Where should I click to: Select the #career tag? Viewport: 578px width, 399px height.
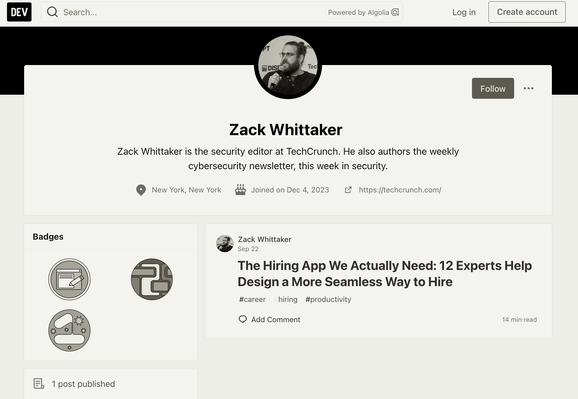[252, 299]
